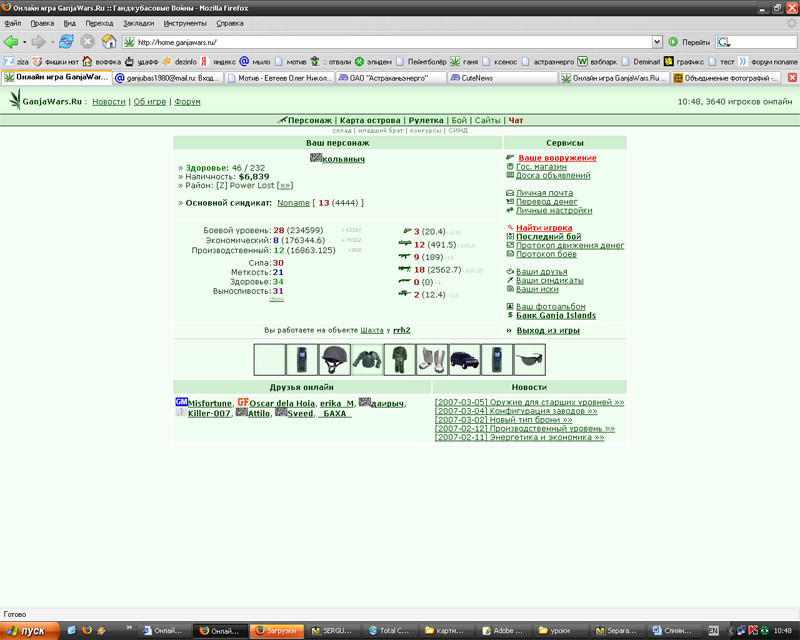
Task: Open the red Чат link
Action: coord(516,120)
